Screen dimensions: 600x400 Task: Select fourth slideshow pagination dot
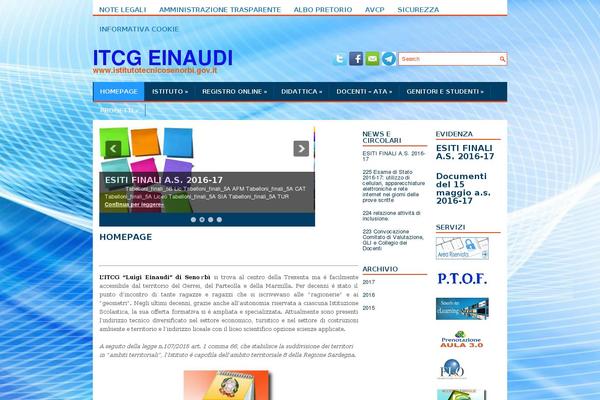point(219,220)
